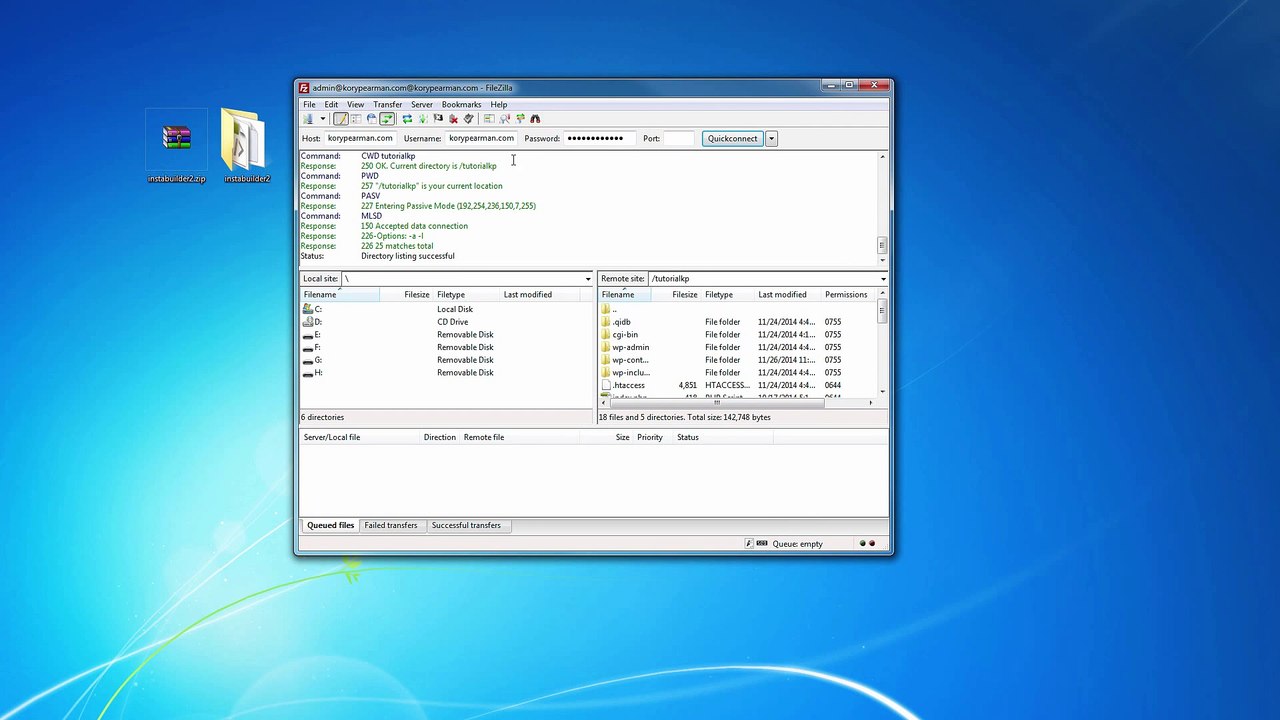1280x720 pixels.
Task: Open the View menu
Action: click(x=355, y=104)
